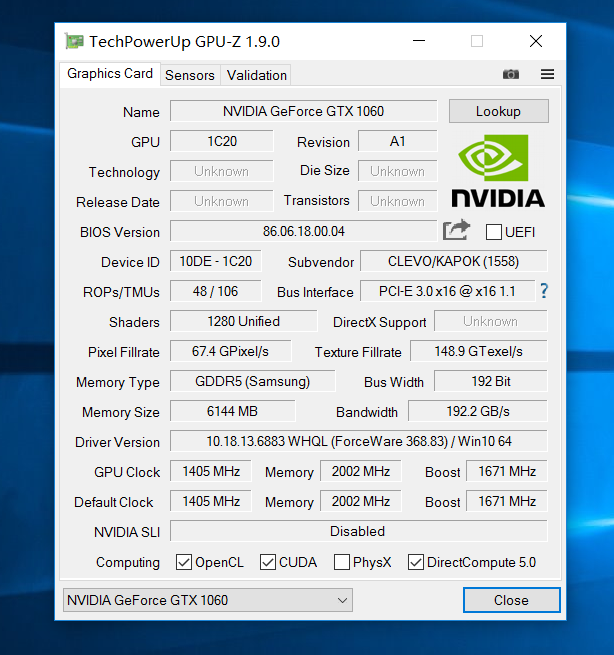Click the BIOS share/export arrow icon
This screenshot has width=614, height=655.
(x=456, y=230)
